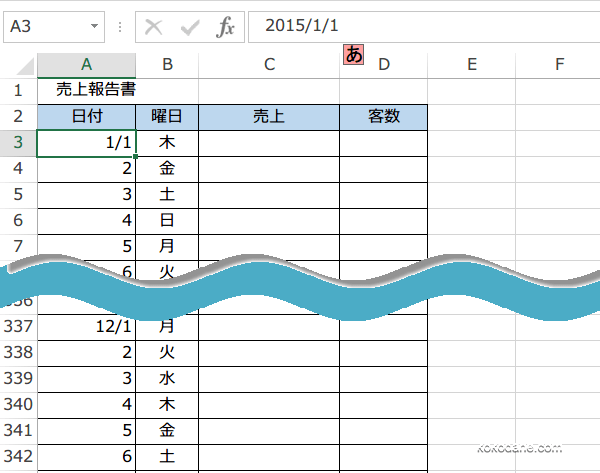
Task: Click the 火 cell in row 338
Action: [167, 353]
